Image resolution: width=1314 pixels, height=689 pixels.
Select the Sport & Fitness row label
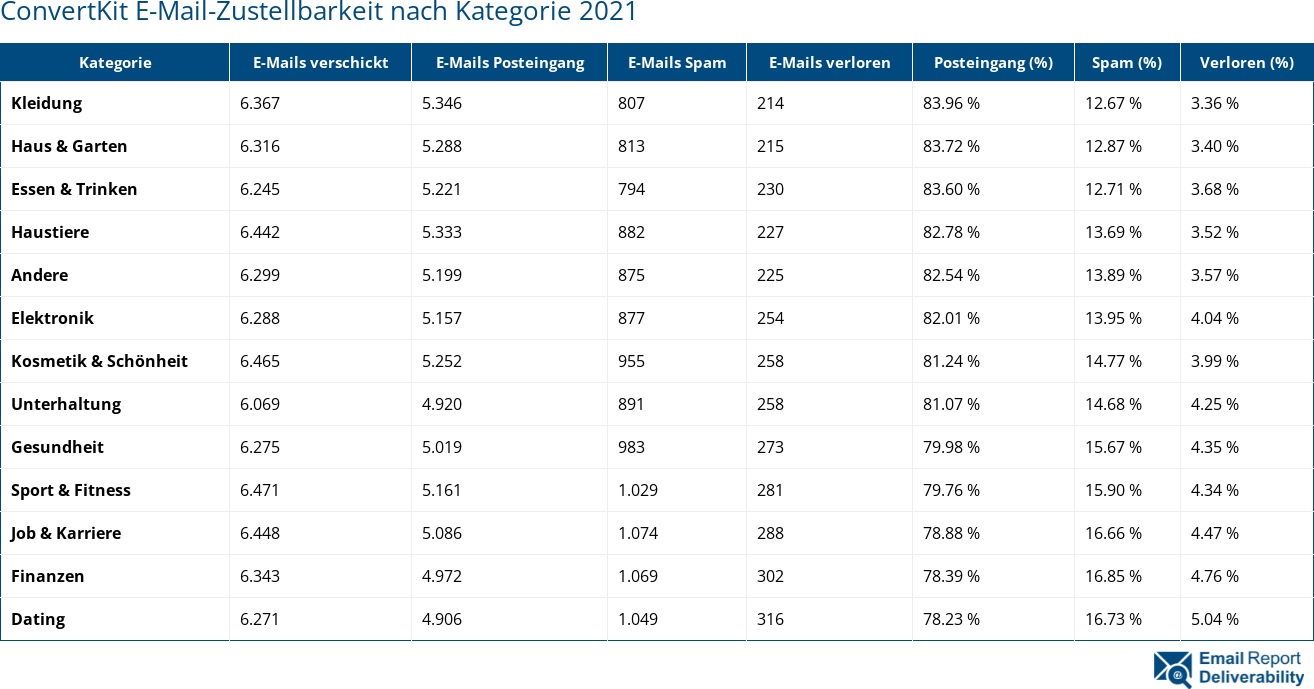[71, 490]
